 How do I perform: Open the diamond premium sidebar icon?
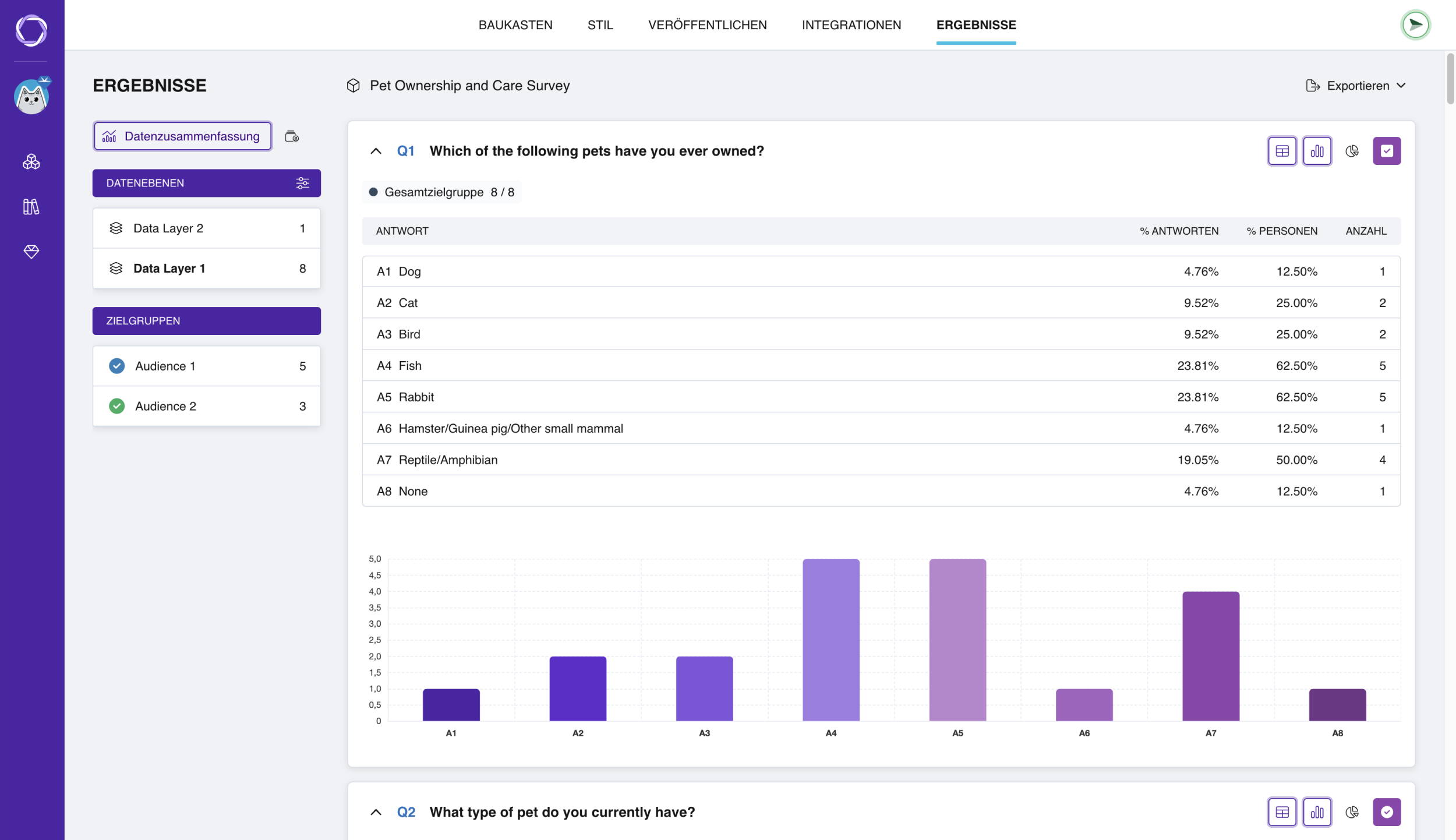pyautogui.click(x=31, y=251)
